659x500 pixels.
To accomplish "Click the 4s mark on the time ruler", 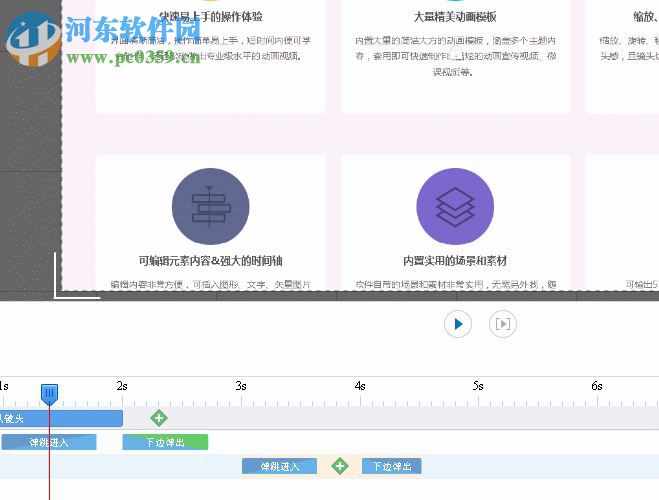I will (360, 386).
